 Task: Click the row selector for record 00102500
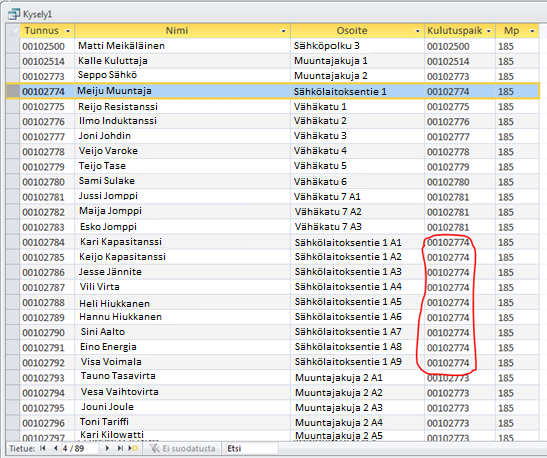click(x=13, y=46)
